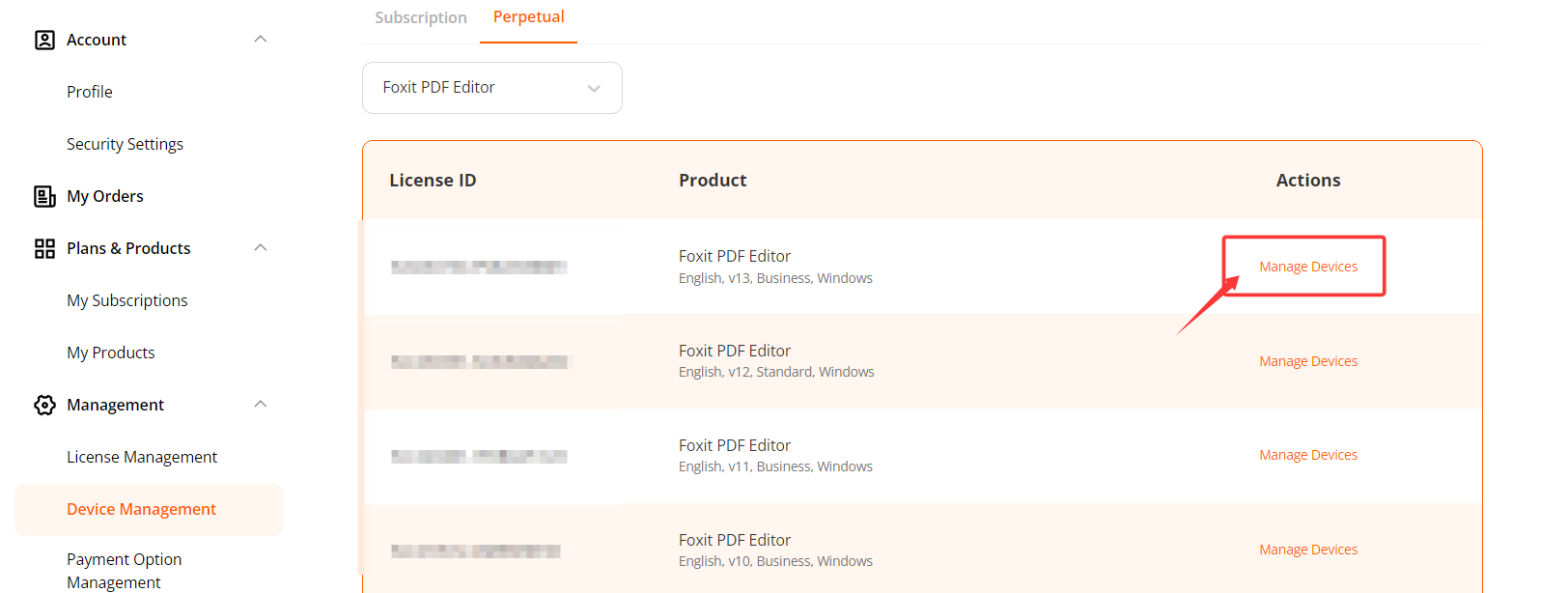The width and height of the screenshot is (1568, 593).
Task: Click 'English, v13, Business, Windows' text
Action: (x=775, y=278)
